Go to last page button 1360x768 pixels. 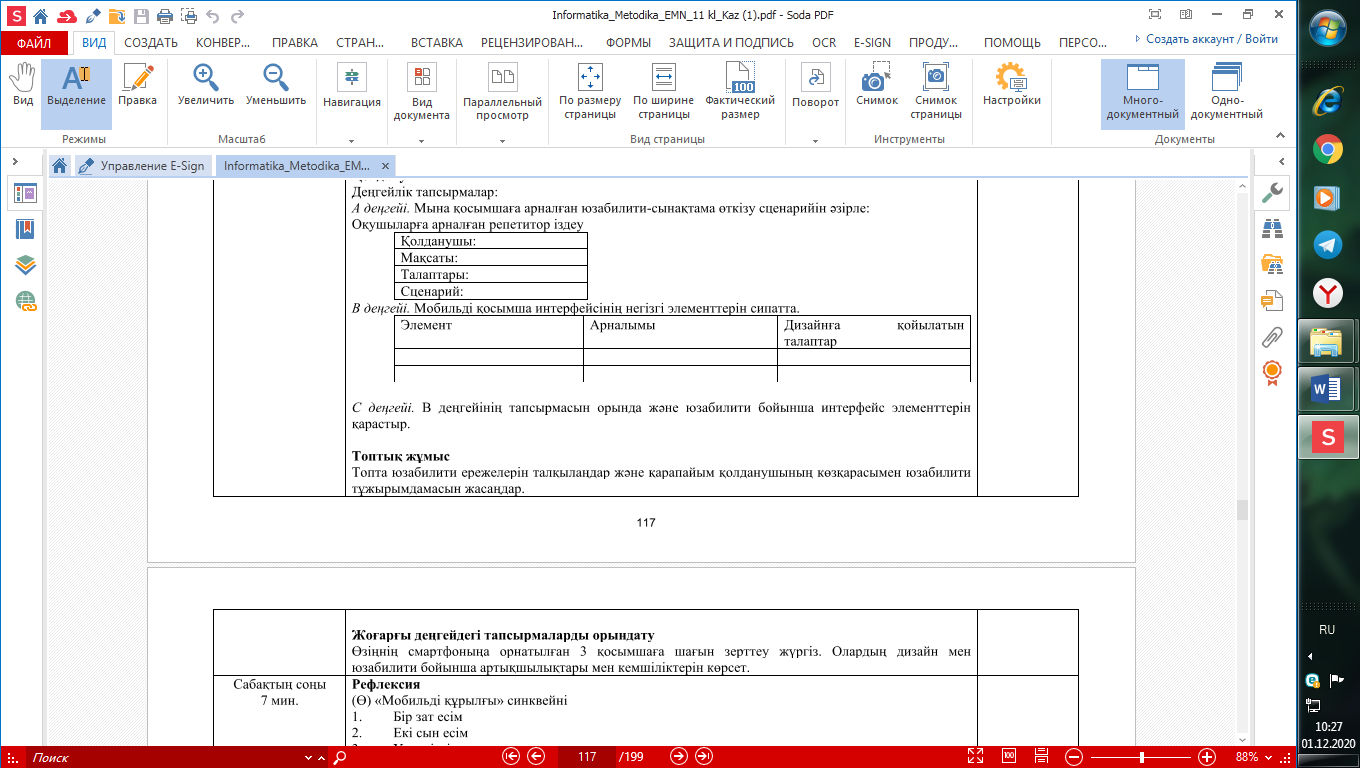pos(704,757)
